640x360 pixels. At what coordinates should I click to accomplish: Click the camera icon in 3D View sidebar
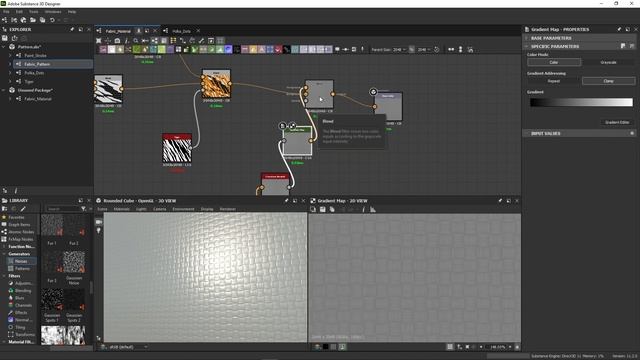point(99,222)
